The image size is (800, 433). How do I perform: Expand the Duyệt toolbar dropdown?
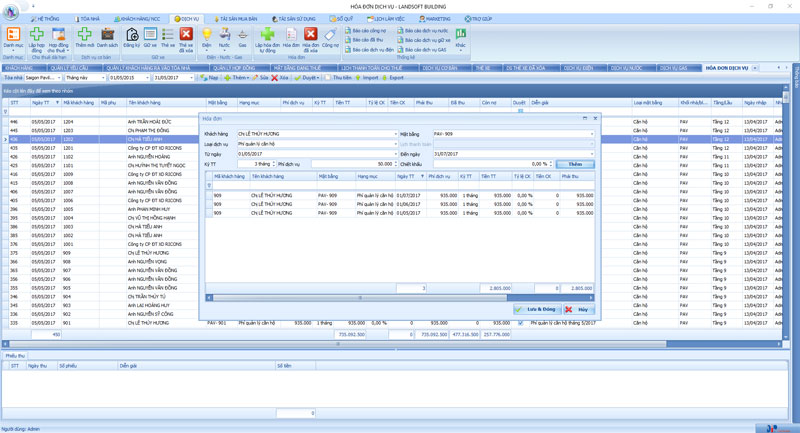tap(319, 78)
